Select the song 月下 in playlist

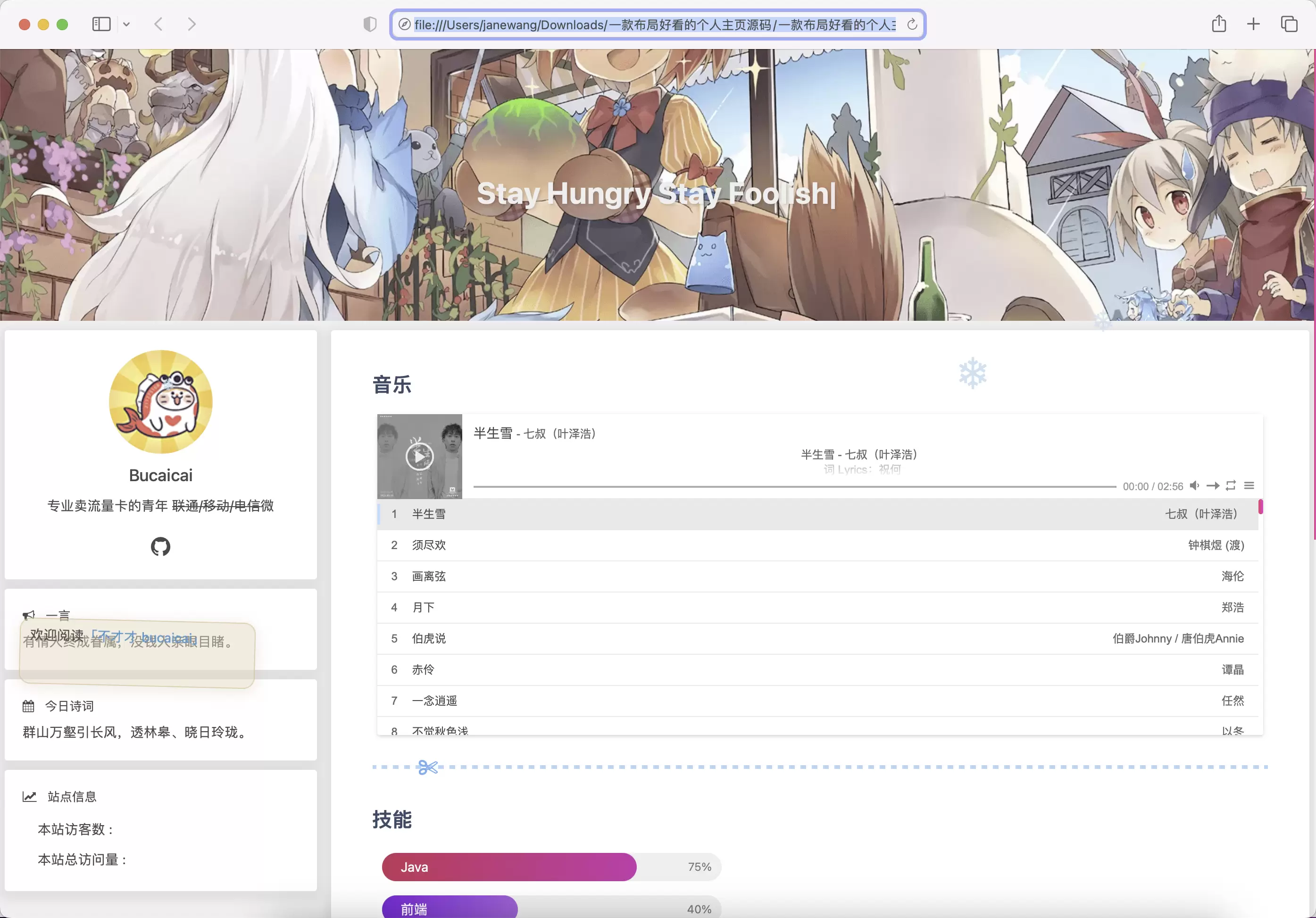click(x=817, y=607)
